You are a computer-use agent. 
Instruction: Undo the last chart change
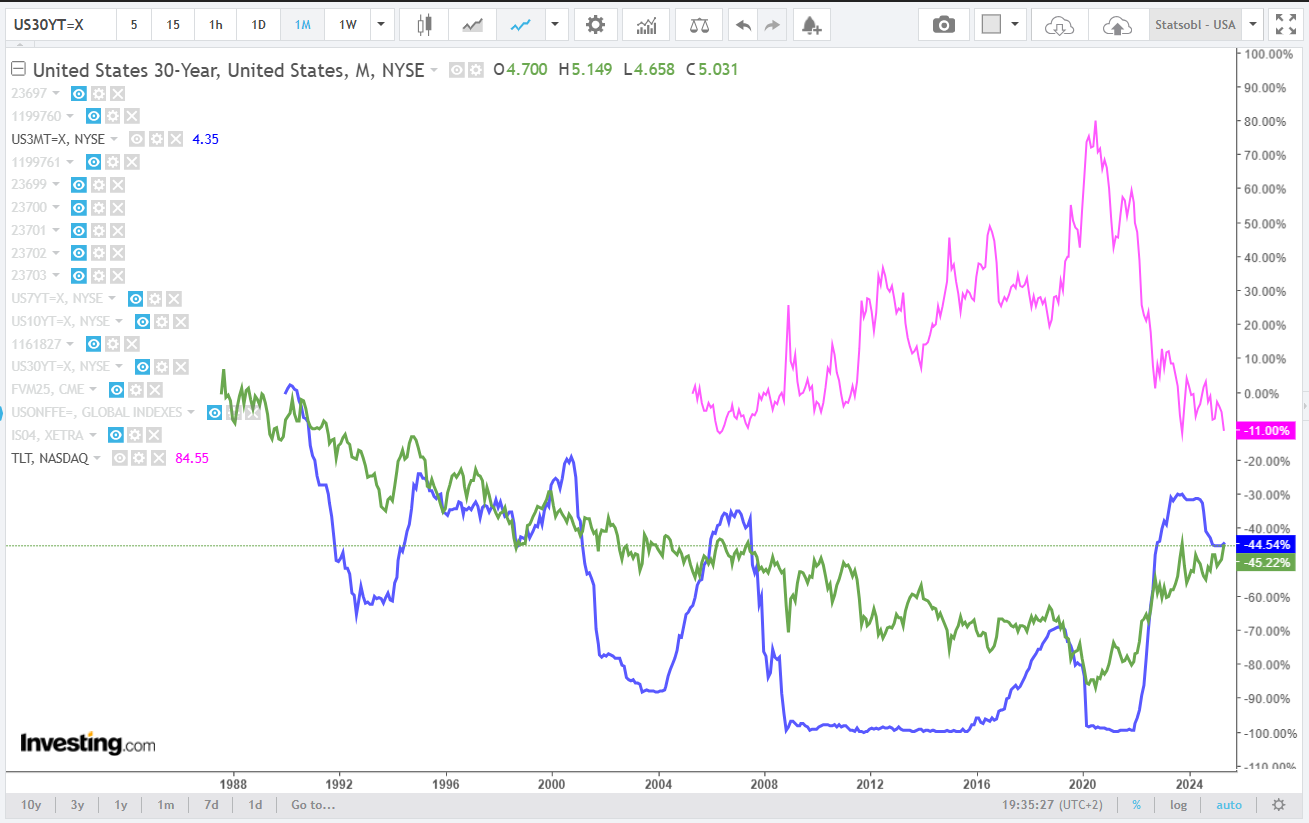[743, 25]
